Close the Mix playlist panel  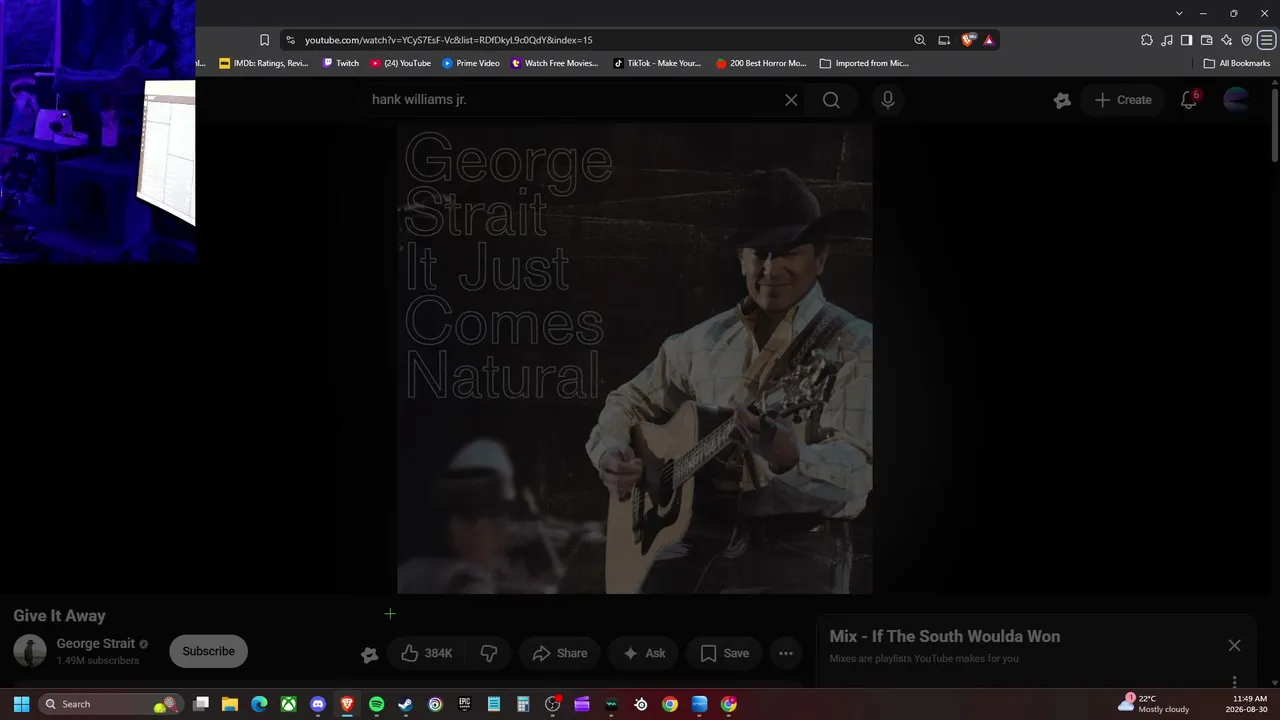(x=1234, y=645)
